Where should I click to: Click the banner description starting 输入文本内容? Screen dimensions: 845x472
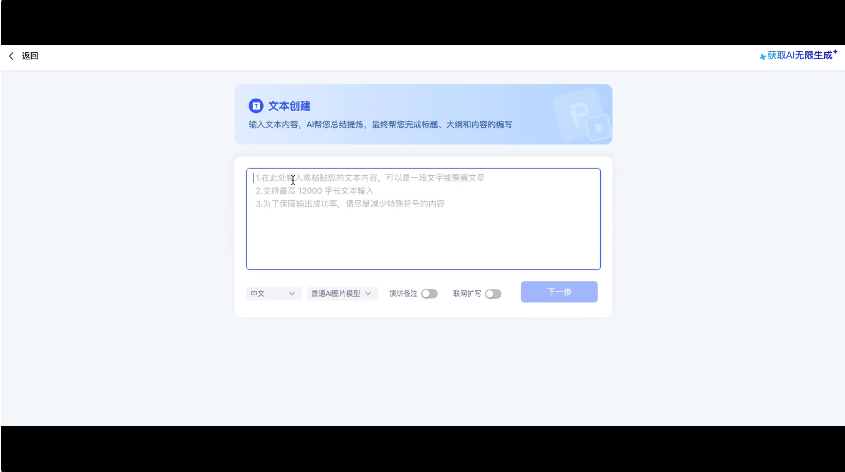pyautogui.click(x=380, y=124)
